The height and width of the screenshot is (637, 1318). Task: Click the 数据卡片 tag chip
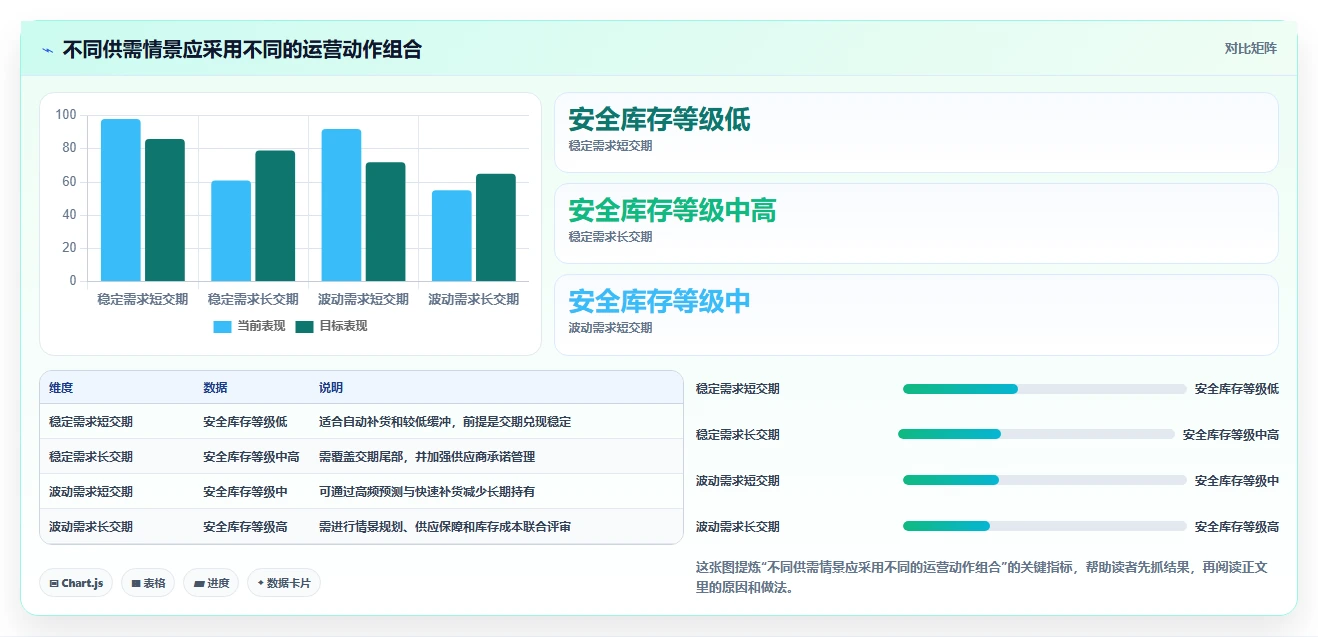[x=284, y=583]
